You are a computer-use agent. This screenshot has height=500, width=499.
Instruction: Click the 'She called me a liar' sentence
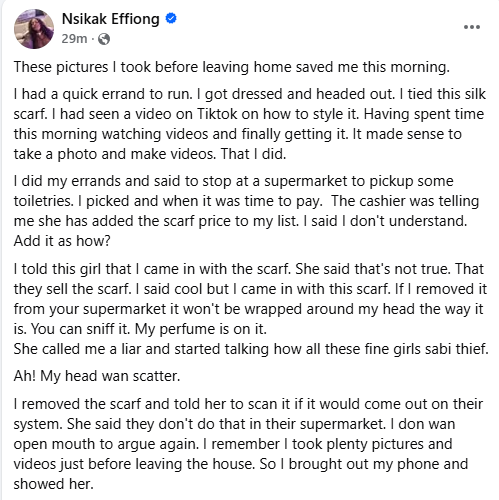(251, 349)
